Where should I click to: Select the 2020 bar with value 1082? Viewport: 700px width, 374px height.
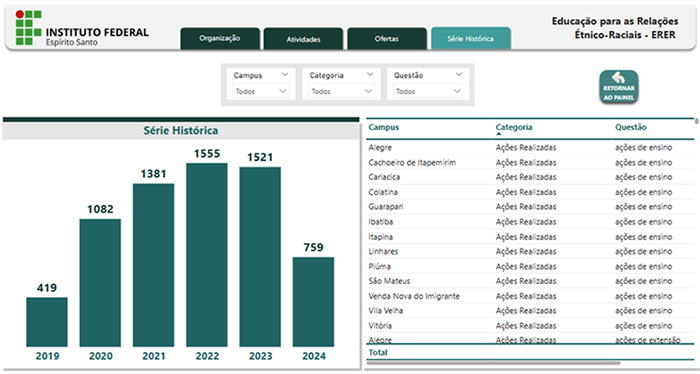[x=100, y=283]
